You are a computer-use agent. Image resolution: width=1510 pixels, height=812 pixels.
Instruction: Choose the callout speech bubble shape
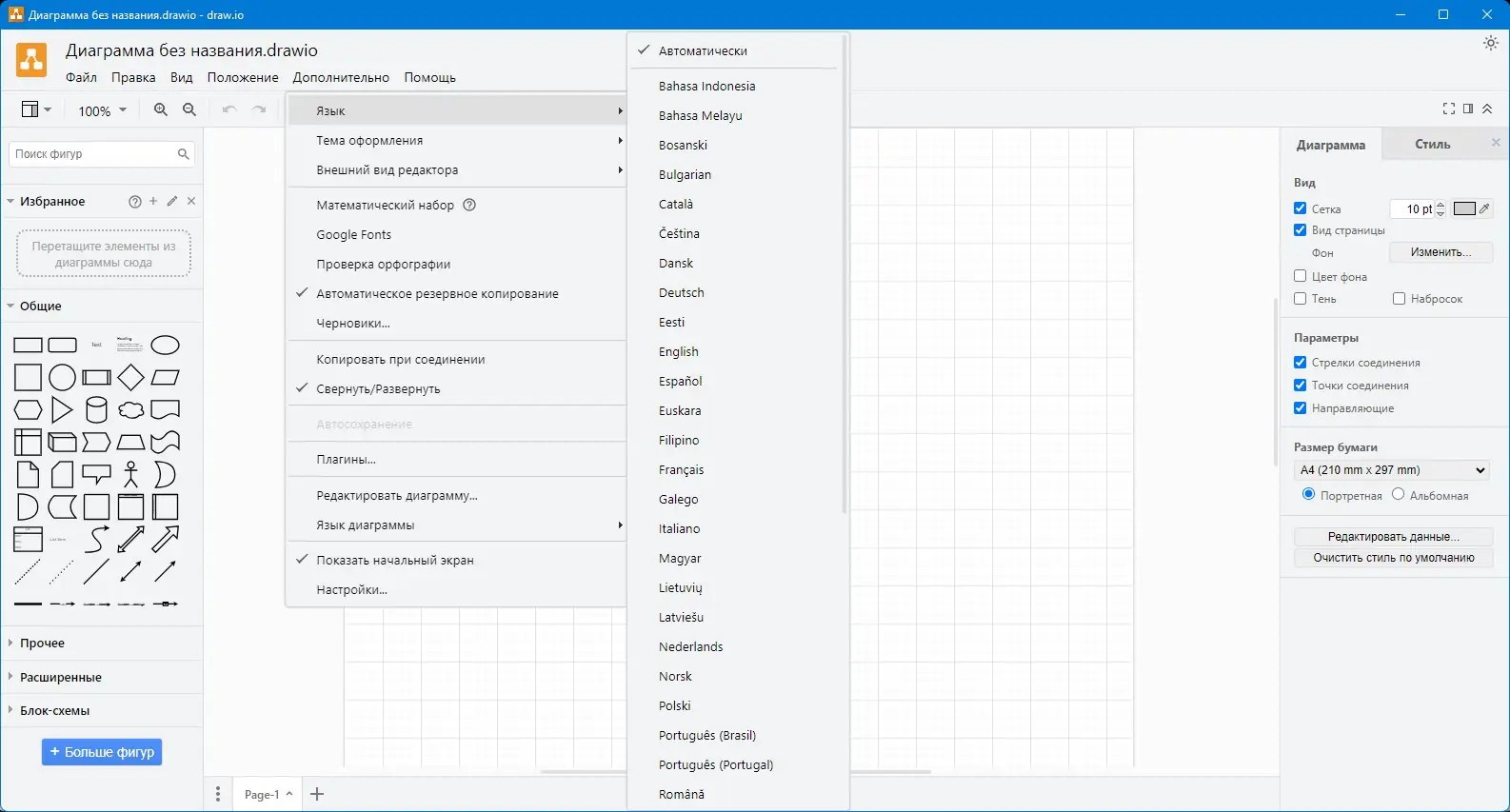[96, 474]
